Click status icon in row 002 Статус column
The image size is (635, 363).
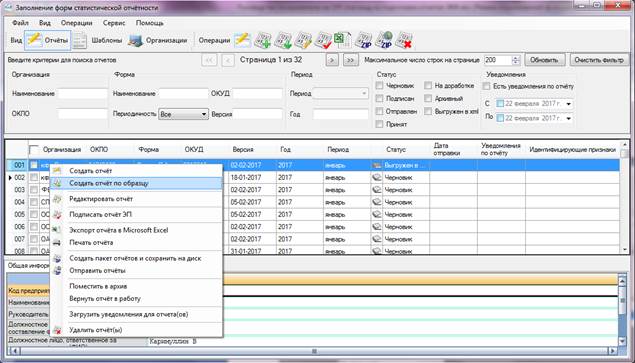click(x=377, y=177)
